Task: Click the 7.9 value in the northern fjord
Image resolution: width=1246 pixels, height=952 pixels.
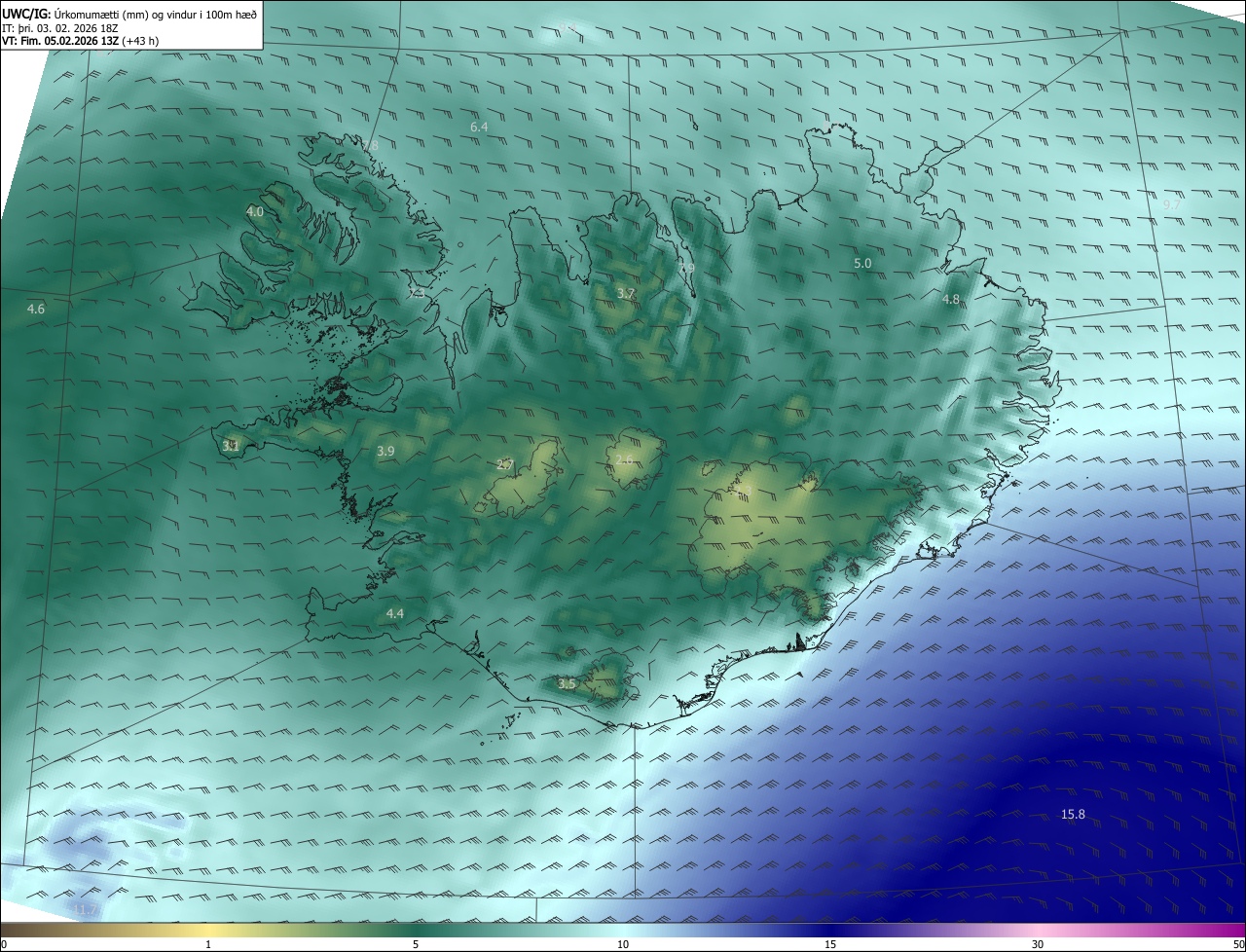Action: pos(686,268)
